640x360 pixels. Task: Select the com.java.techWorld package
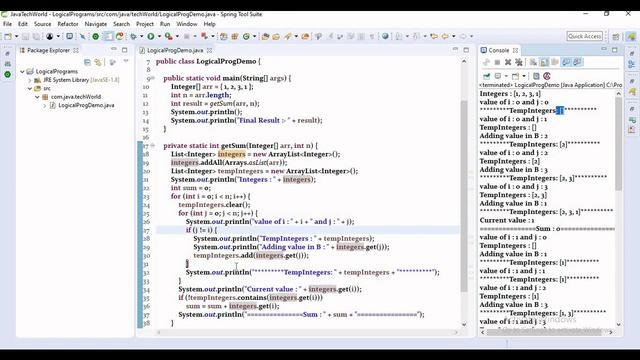tap(76, 97)
